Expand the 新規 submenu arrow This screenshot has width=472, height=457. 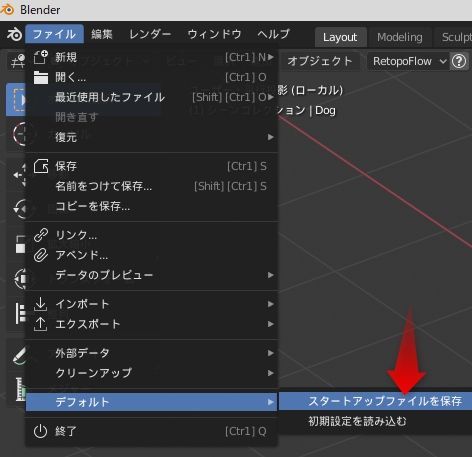(x=271, y=57)
